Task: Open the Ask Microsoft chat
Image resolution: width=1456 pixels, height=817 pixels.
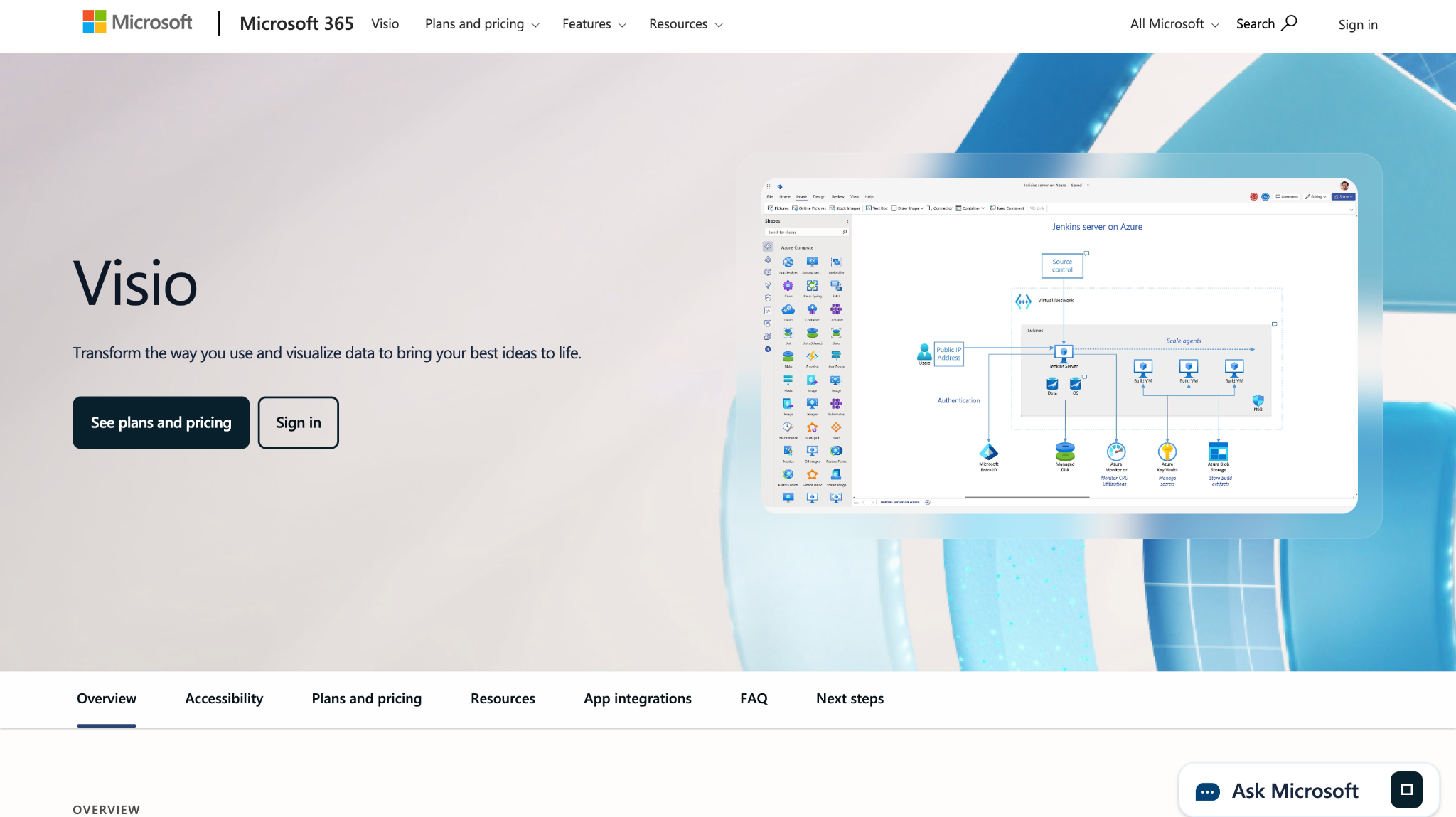Action: click(x=1295, y=790)
